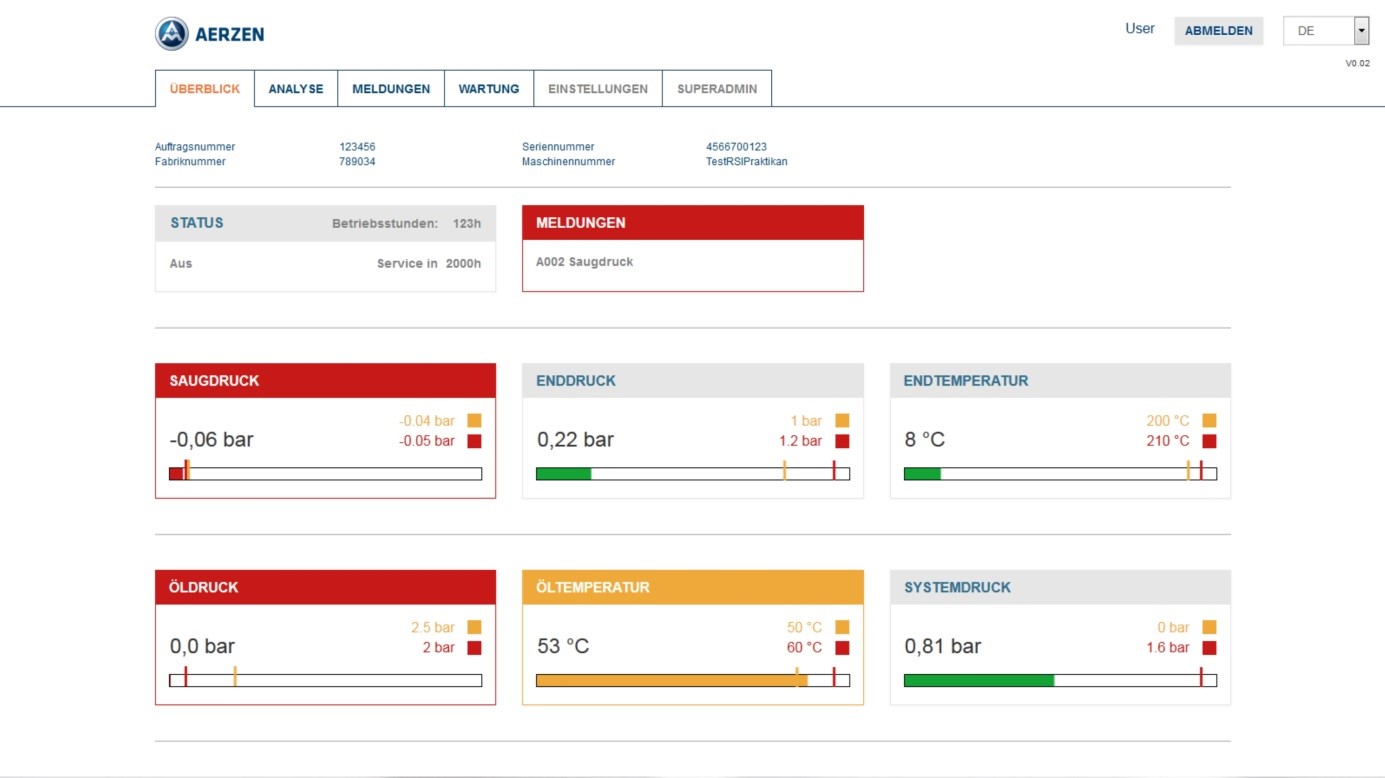1385x778 pixels.
Task: Click the red 1.6 bar indicator in Systemdruck panel
Action: click(1210, 647)
